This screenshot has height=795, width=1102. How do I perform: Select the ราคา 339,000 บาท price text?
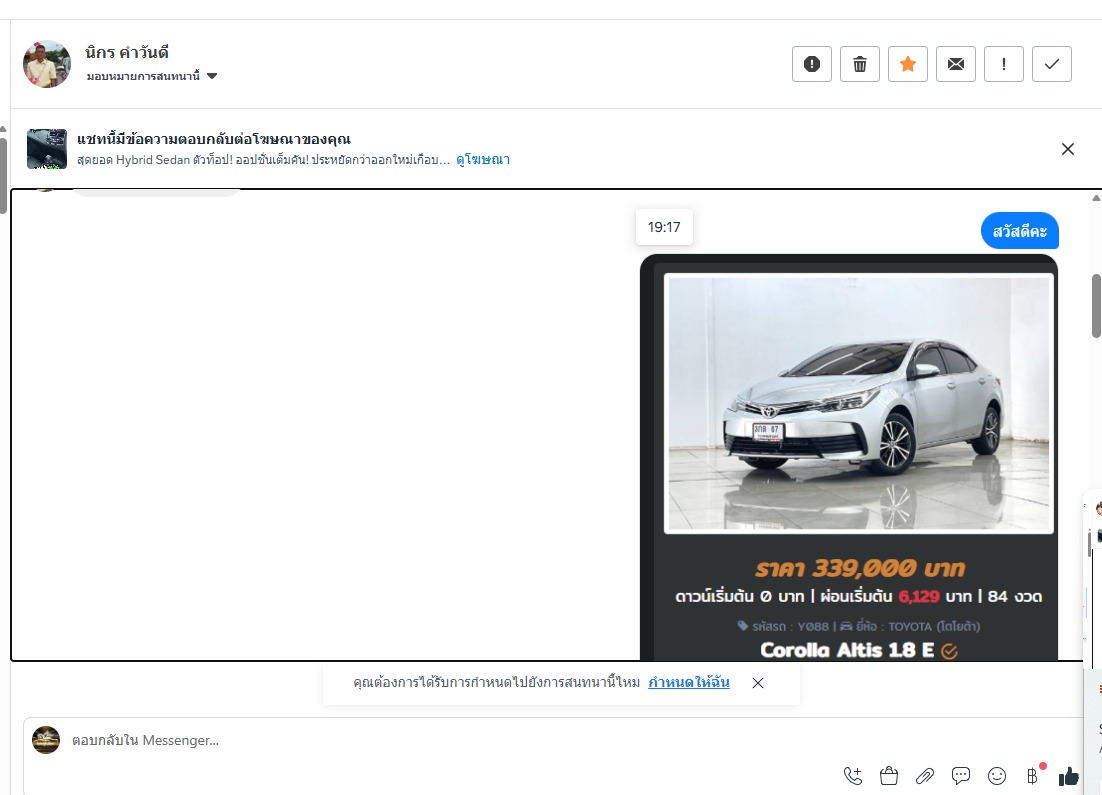click(860, 568)
